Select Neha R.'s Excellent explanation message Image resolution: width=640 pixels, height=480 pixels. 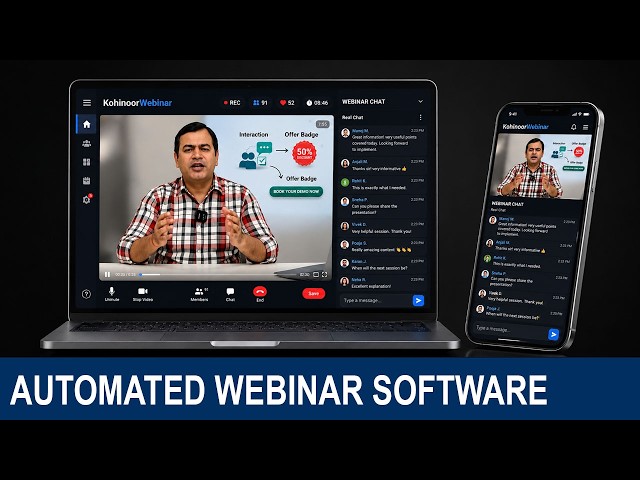[383, 283]
